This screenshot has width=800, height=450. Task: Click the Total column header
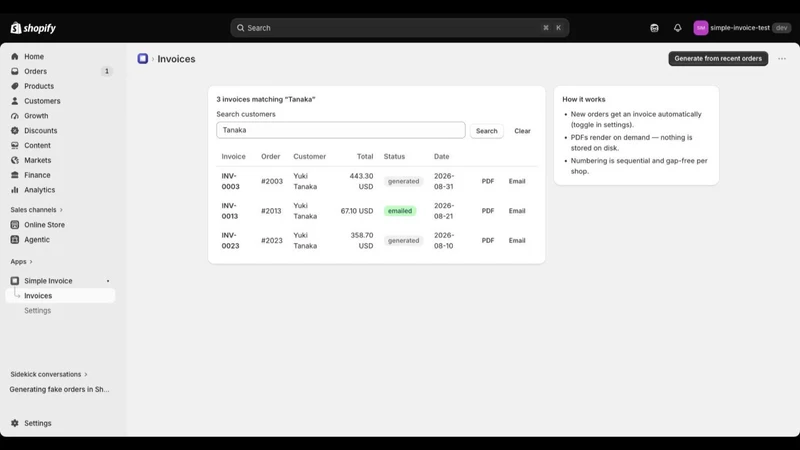pos(365,157)
